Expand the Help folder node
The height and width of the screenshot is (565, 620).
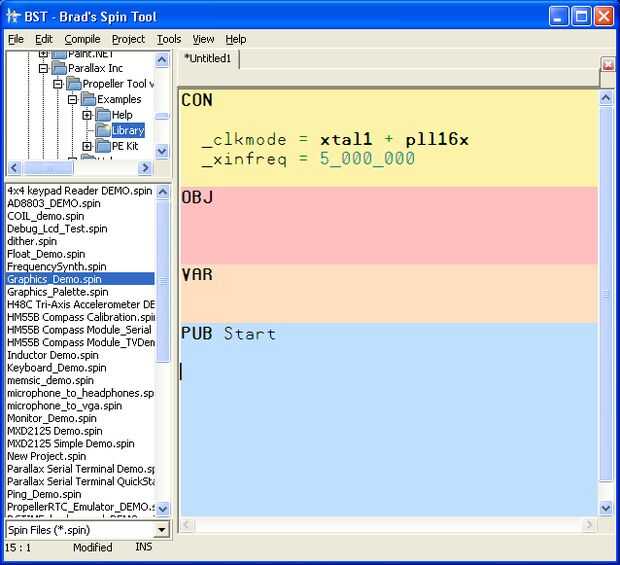point(87,115)
